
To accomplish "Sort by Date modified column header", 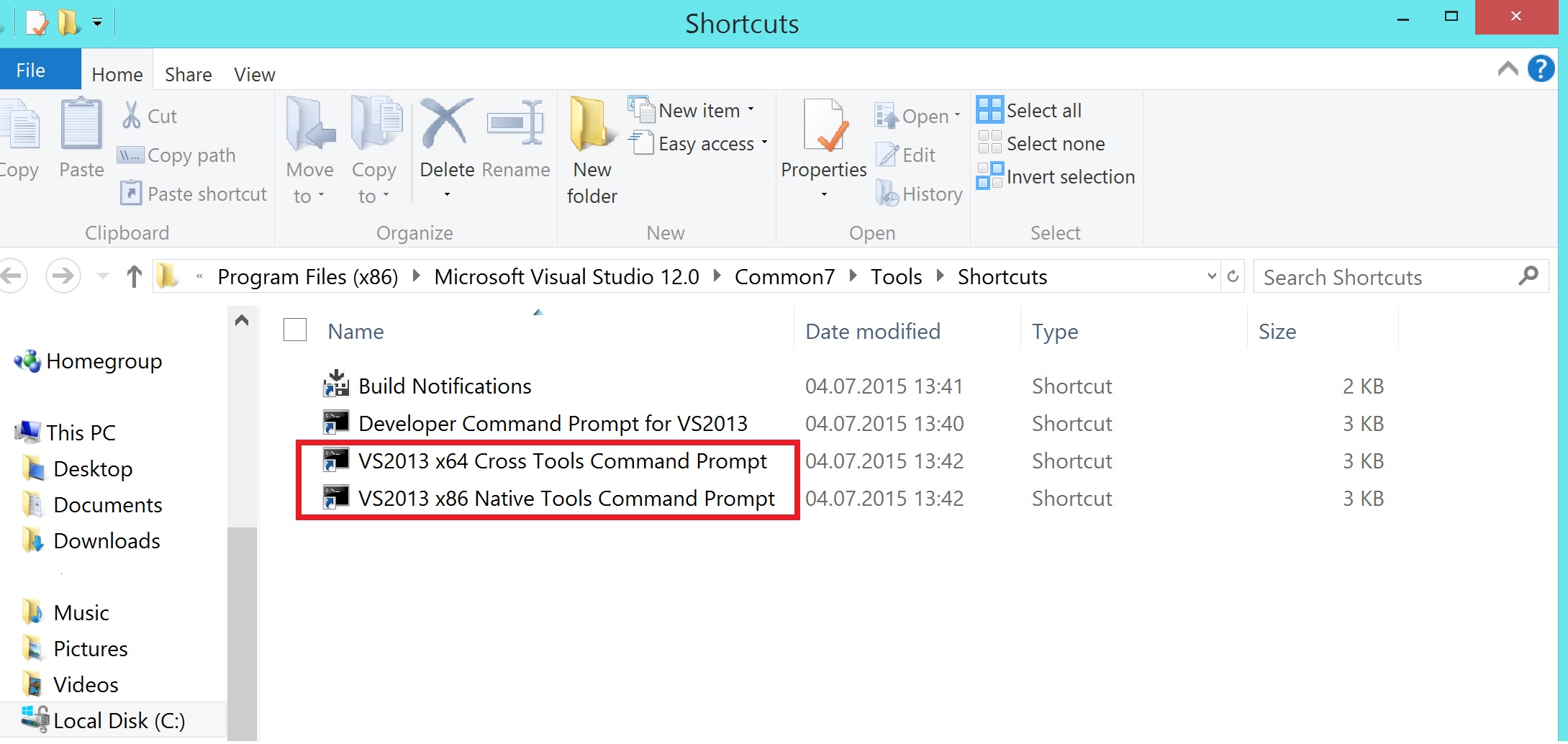I will (x=872, y=331).
